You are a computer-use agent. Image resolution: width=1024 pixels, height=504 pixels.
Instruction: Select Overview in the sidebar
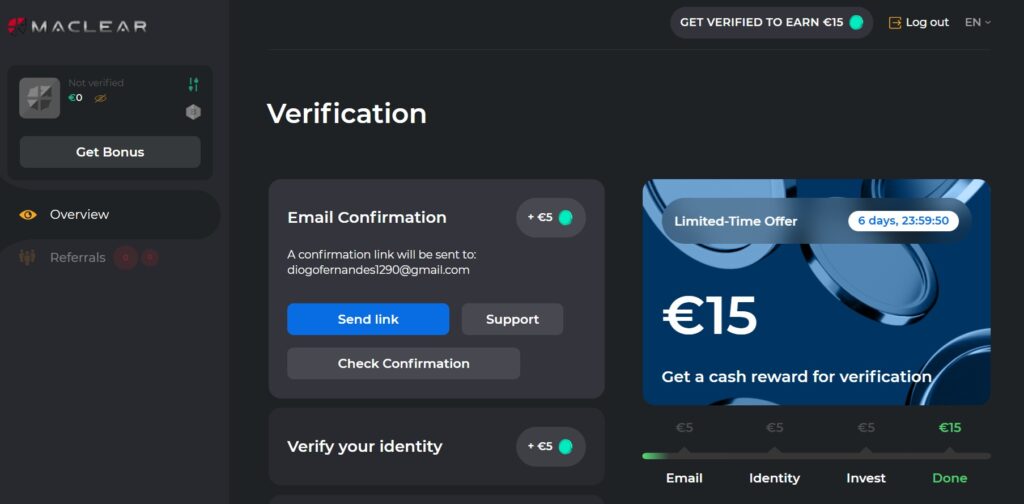(x=80, y=215)
